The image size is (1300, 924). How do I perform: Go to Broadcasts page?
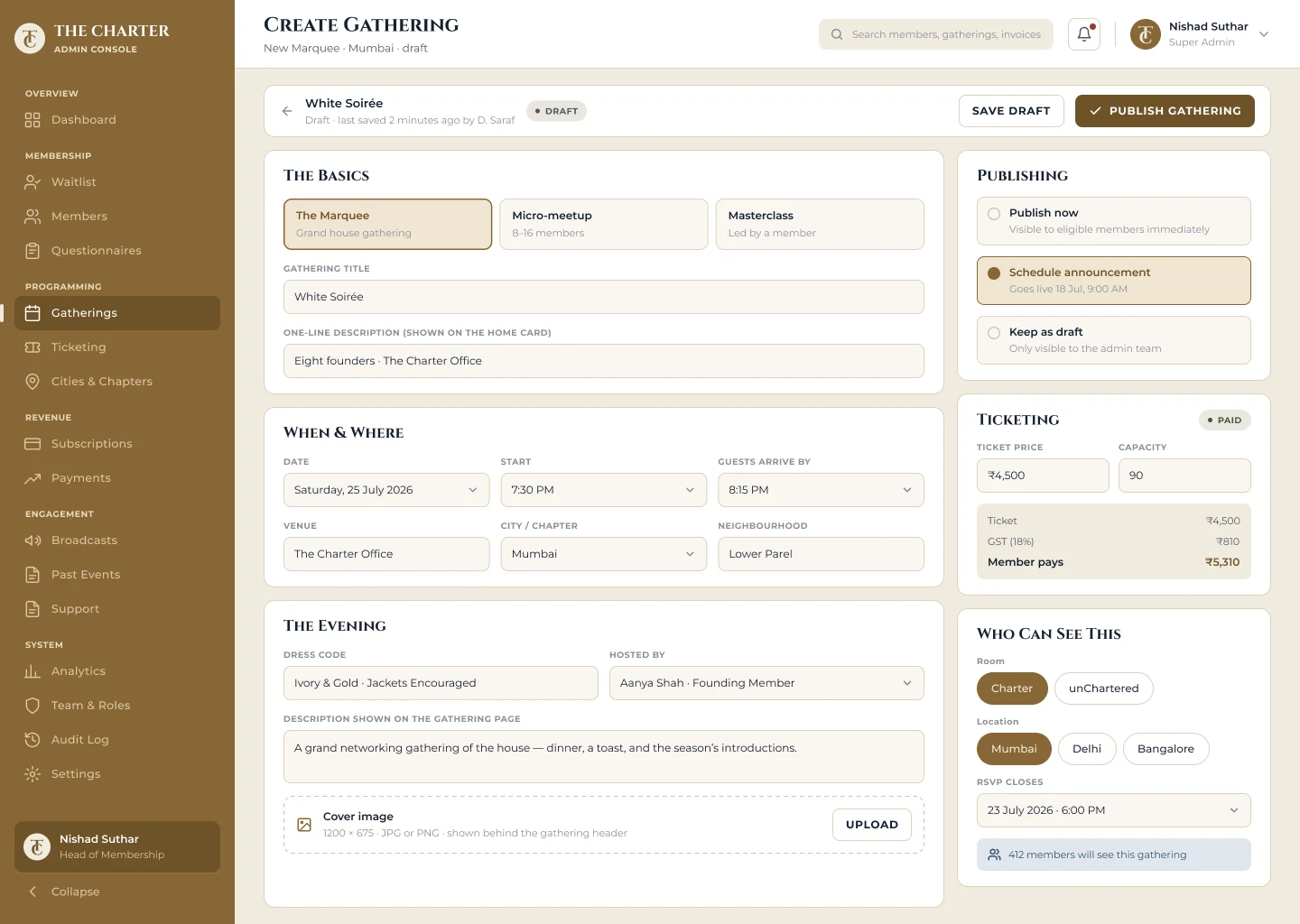(117, 541)
